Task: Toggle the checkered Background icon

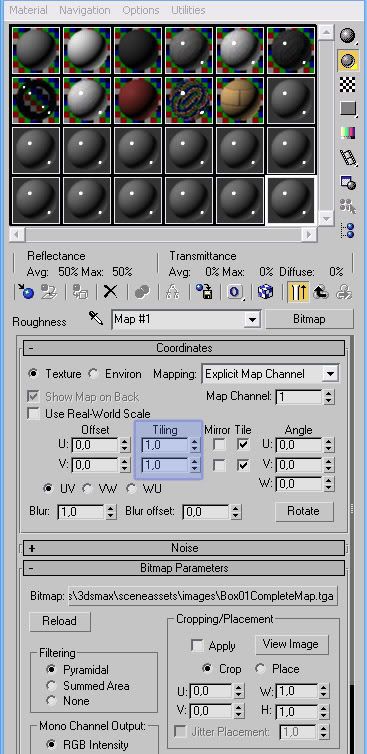Action: (347, 85)
